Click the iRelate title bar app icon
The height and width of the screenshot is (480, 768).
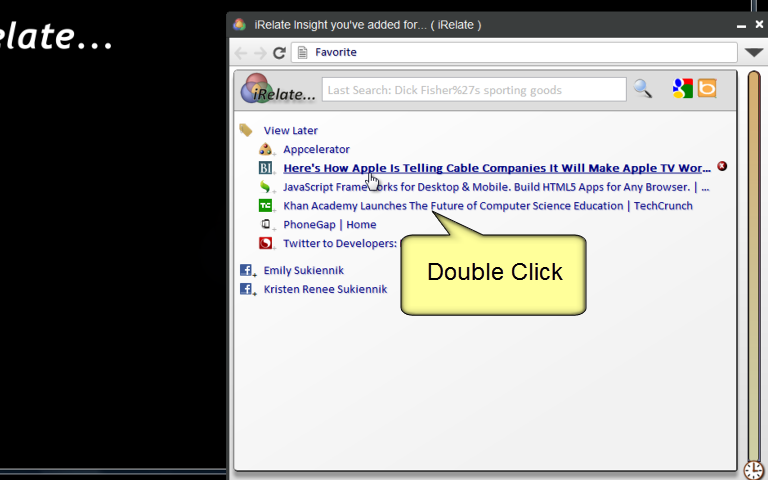[240, 24]
